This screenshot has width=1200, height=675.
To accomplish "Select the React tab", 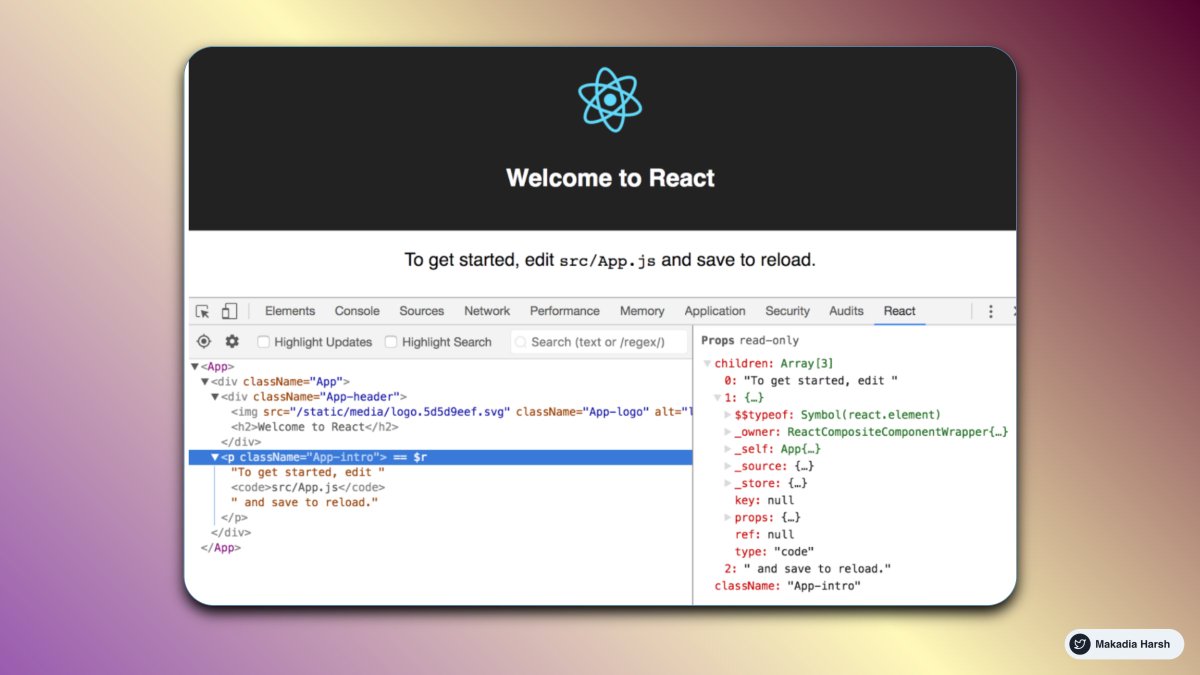I will [x=899, y=311].
